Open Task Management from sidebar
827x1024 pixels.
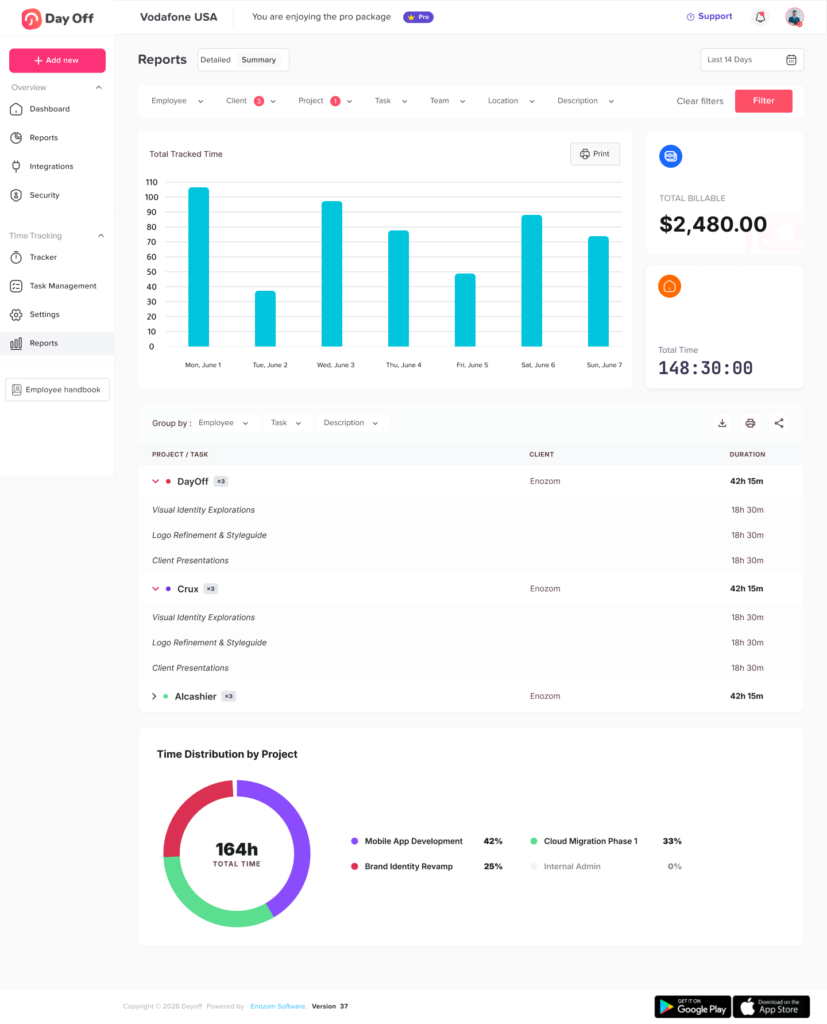click(63, 286)
